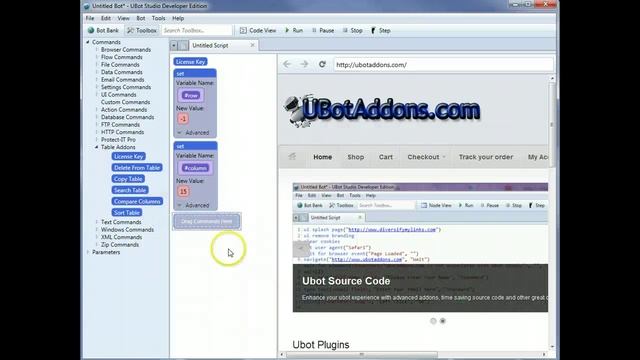
Task: Click the Drag Commands Here placeholder
Action: [x=207, y=221]
